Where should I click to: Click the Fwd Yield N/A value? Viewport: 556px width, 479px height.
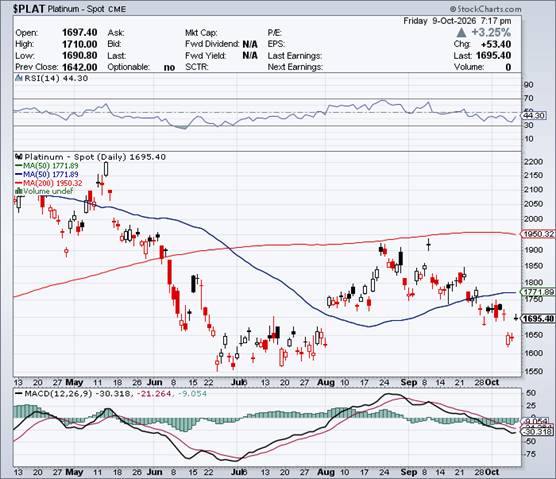250,56
